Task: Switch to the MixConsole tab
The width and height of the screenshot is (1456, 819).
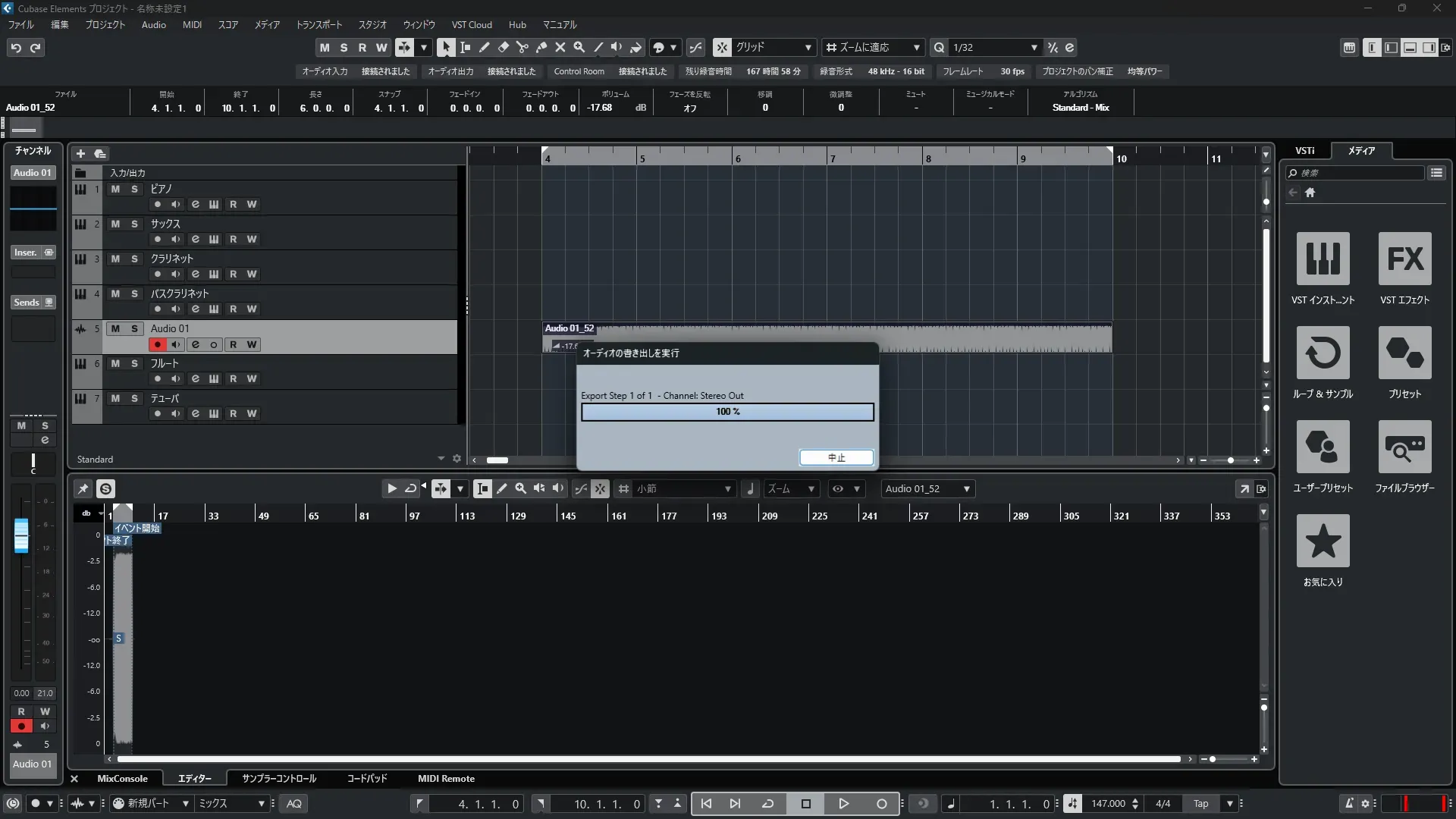Action: 122,778
